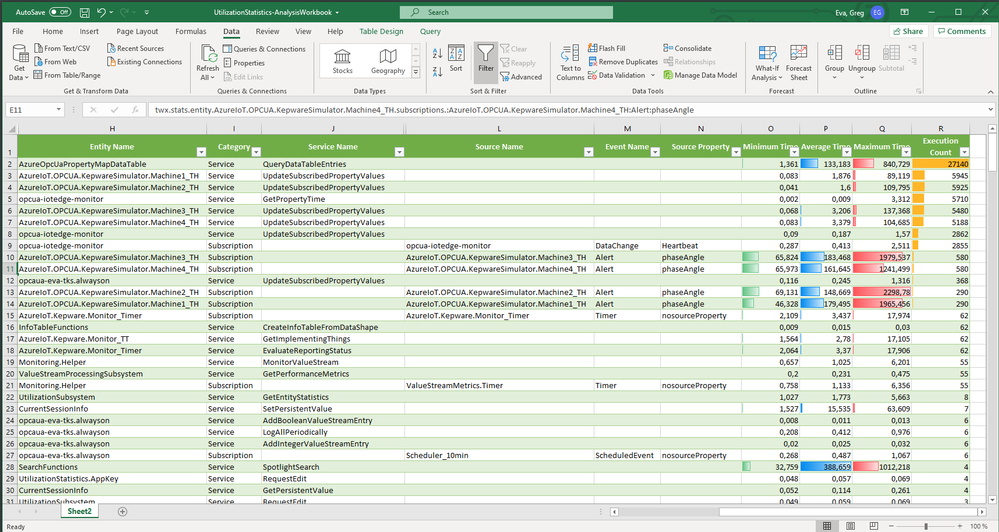Open the Source Name filter dropdown

pyautogui.click(x=589, y=152)
